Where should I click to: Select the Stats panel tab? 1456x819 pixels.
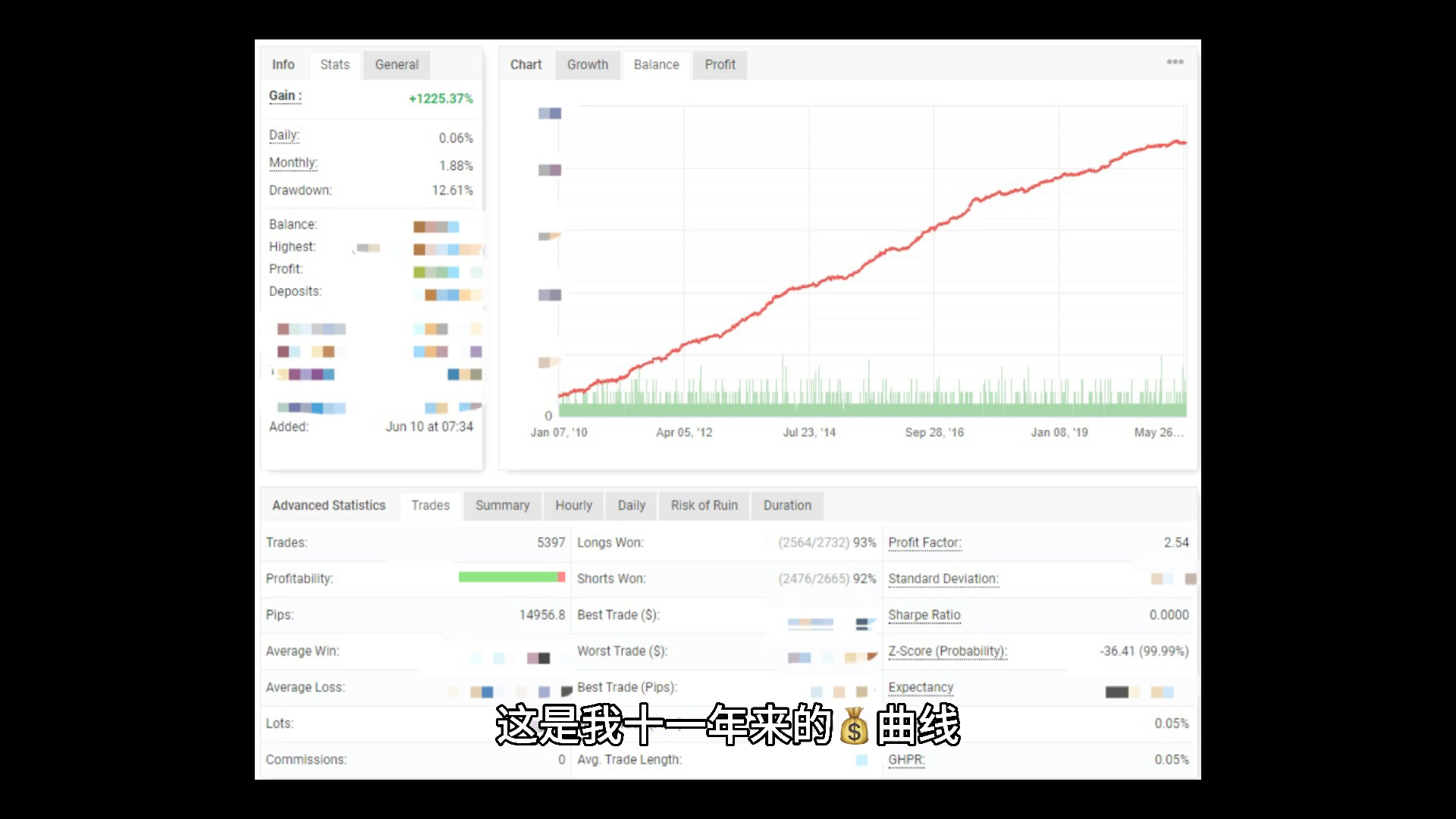[335, 64]
